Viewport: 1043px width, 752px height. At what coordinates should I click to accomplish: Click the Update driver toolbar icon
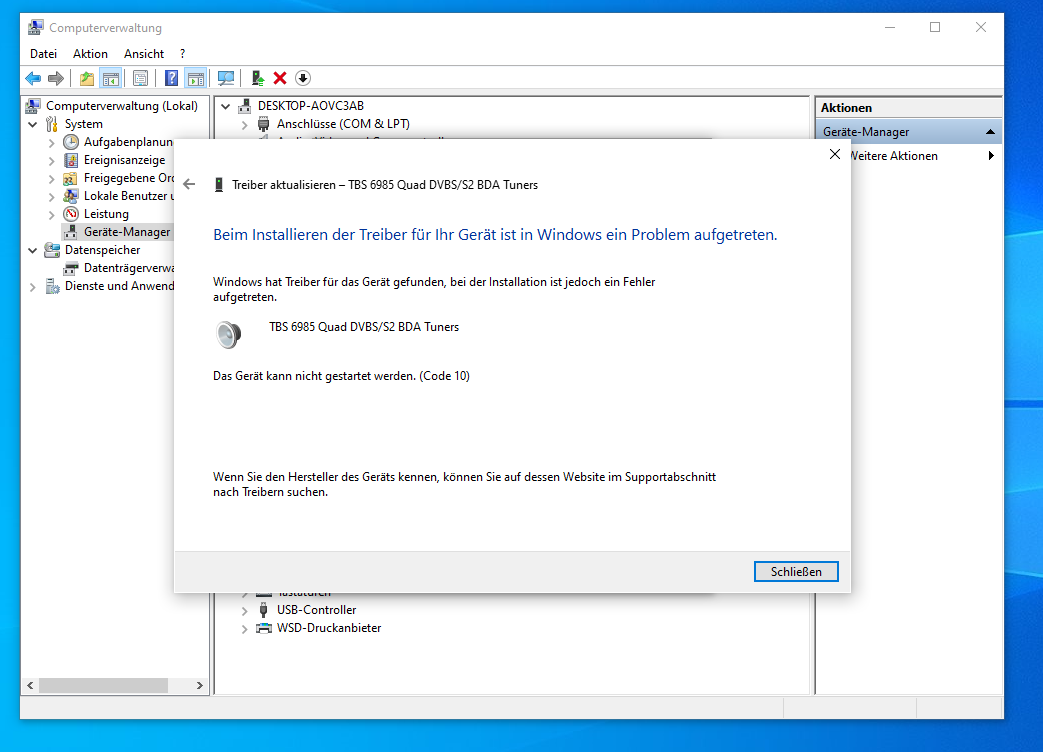(x=258, y=78)
